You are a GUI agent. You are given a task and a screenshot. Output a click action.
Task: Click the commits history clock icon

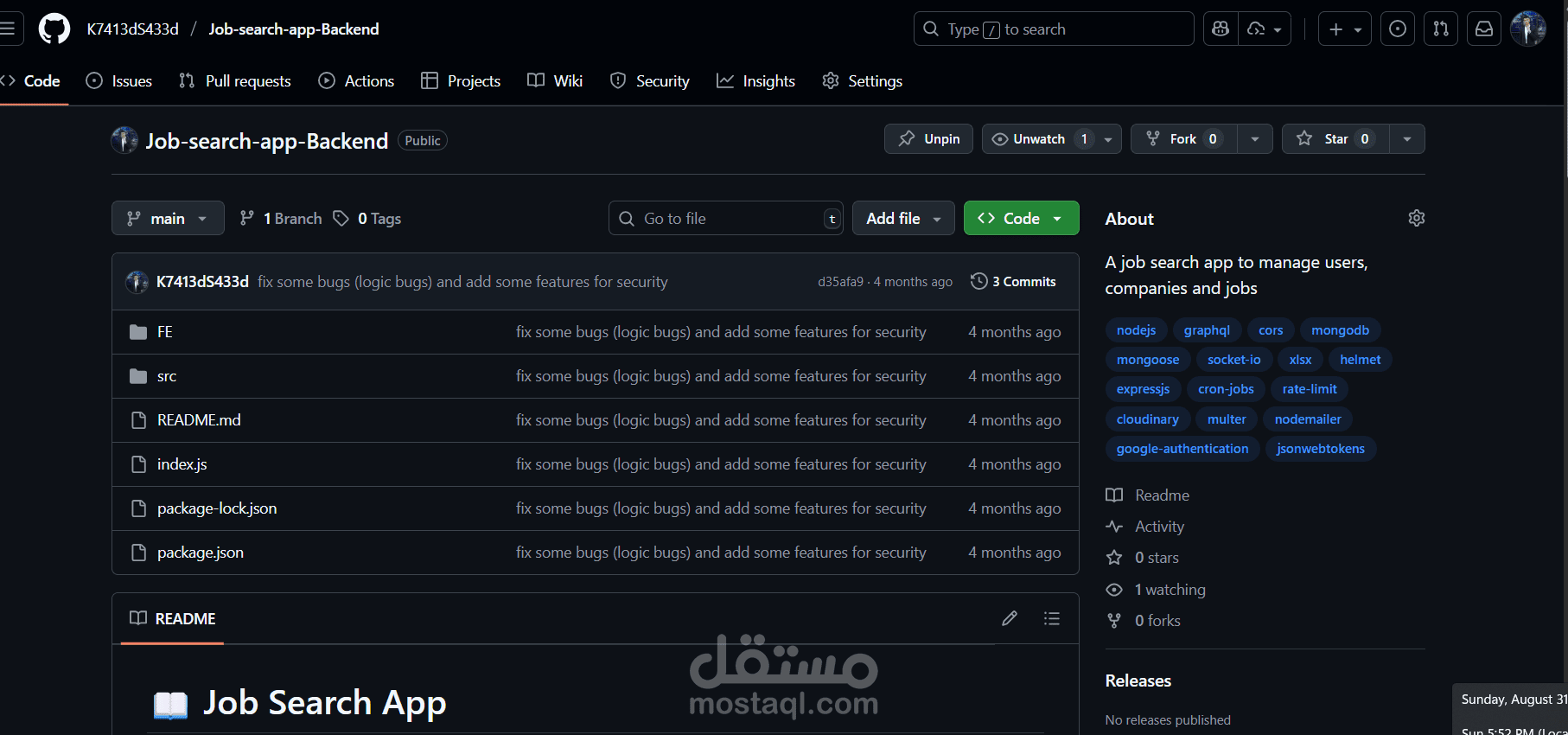978,281
